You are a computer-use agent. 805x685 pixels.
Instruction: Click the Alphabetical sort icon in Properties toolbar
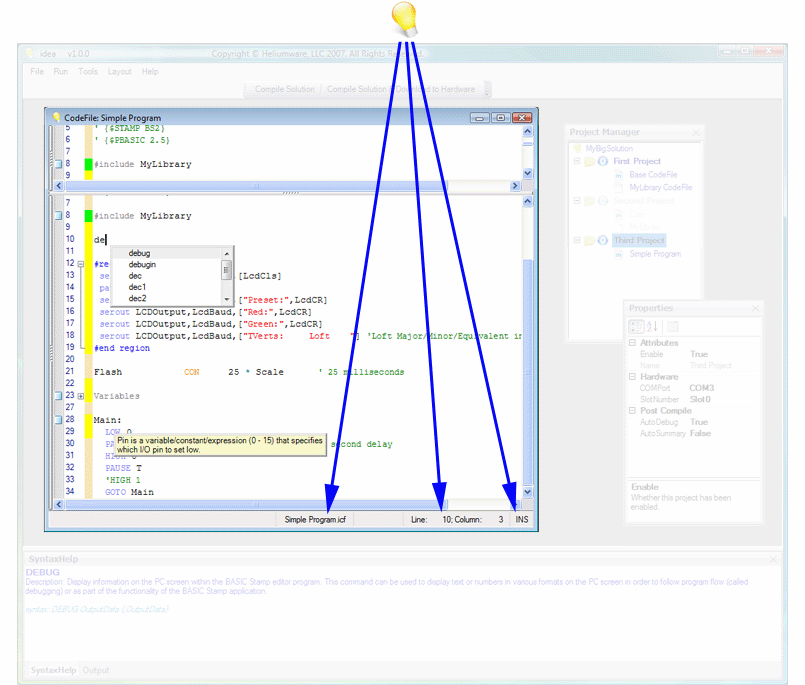[x=653, y=326]
